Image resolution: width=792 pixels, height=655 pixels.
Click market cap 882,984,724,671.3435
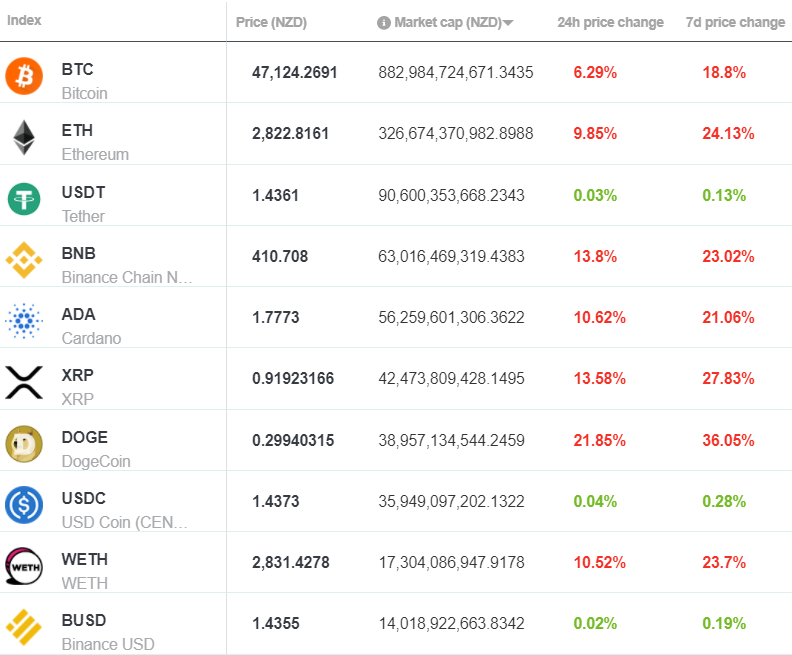456,72
